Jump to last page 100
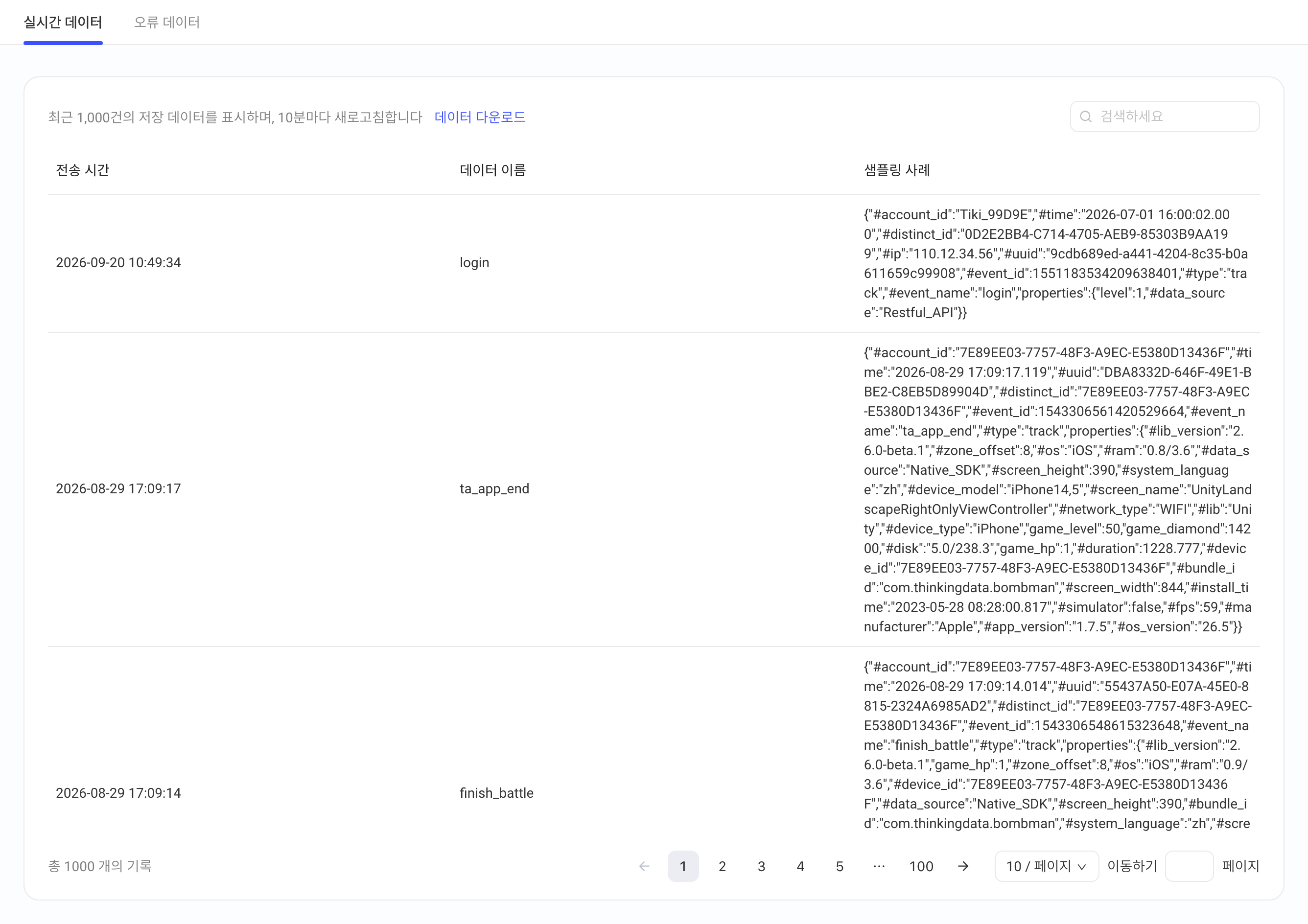Screen dimensions: 1308x924 pyautogui.click(x=921, y=866)
